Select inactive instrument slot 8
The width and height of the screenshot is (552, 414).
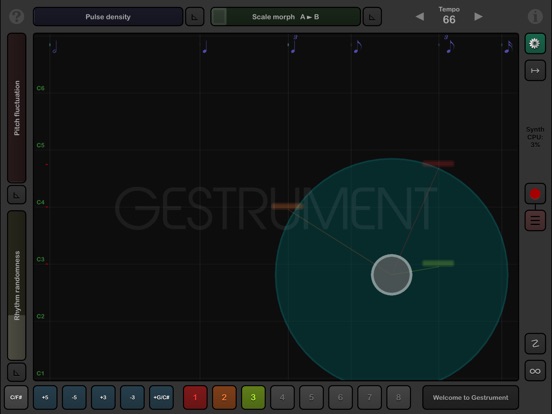(399, 397)
